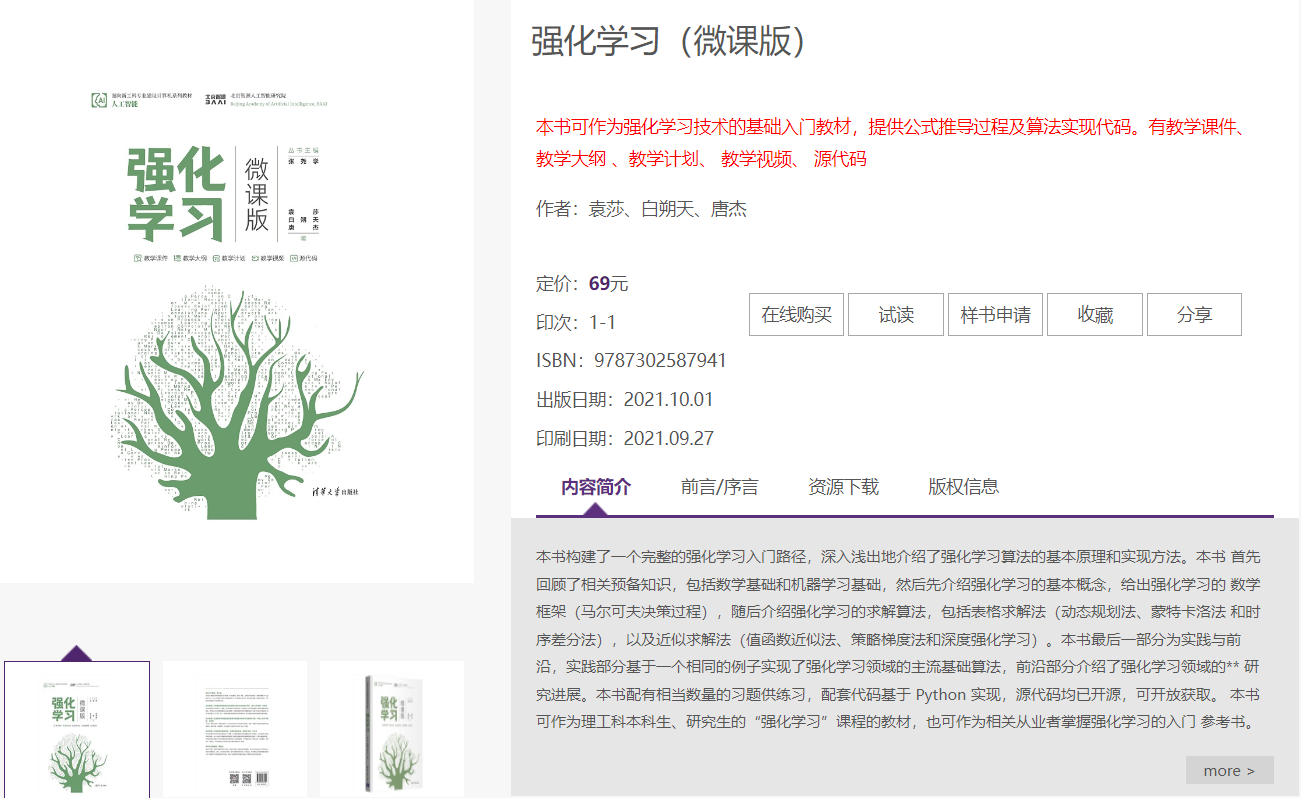Click the 印次 1-1 line
The width and height of the screenshot is (1301, 798).
(576, 322)
